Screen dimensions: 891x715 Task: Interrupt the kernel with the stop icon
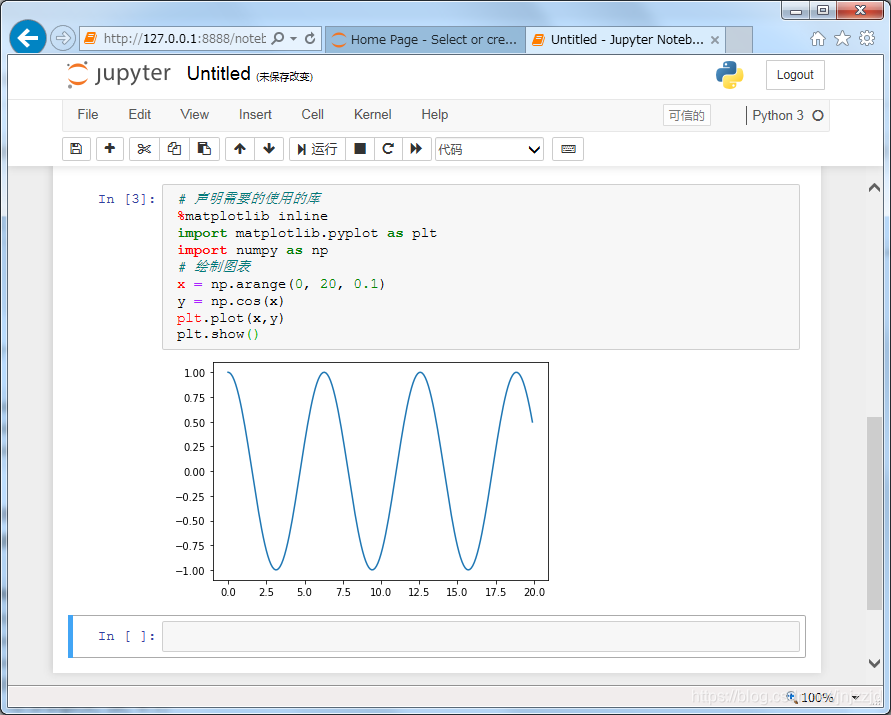click(360, 148)
